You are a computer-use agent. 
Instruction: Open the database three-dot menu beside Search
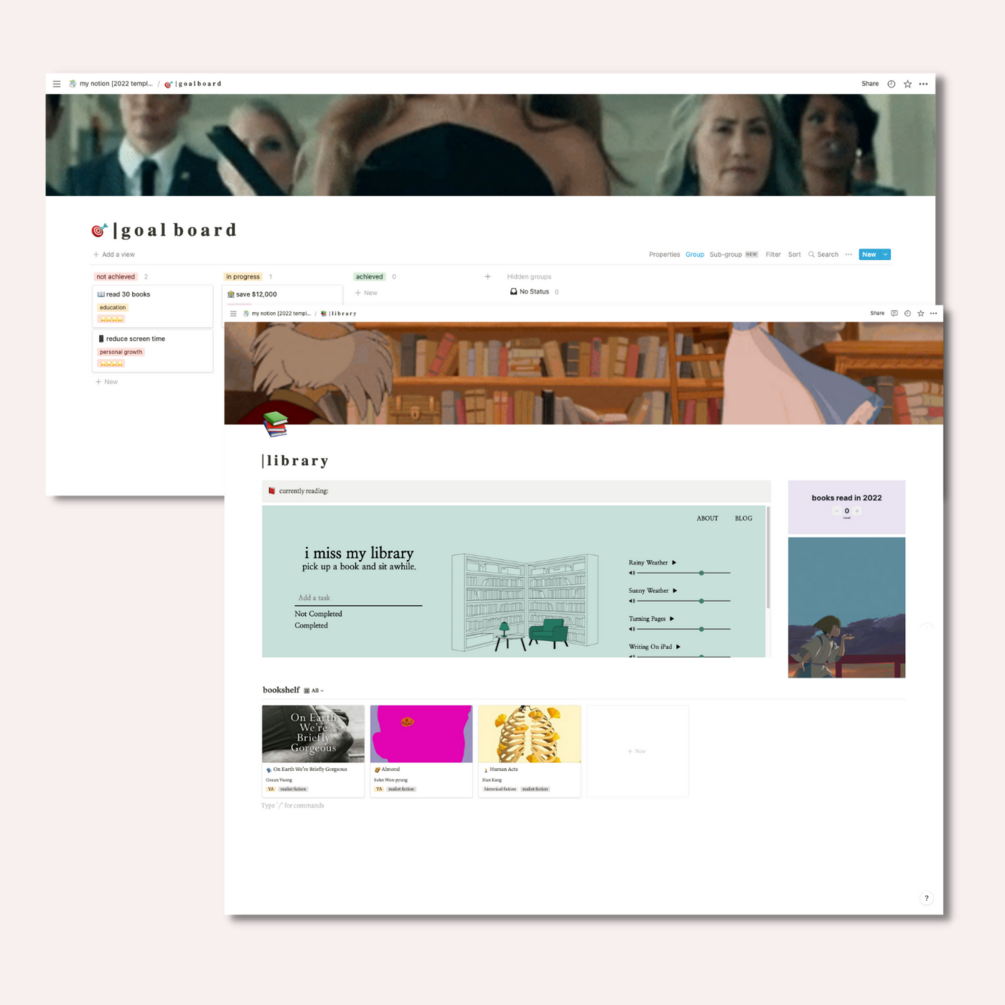tap(849, 254)
